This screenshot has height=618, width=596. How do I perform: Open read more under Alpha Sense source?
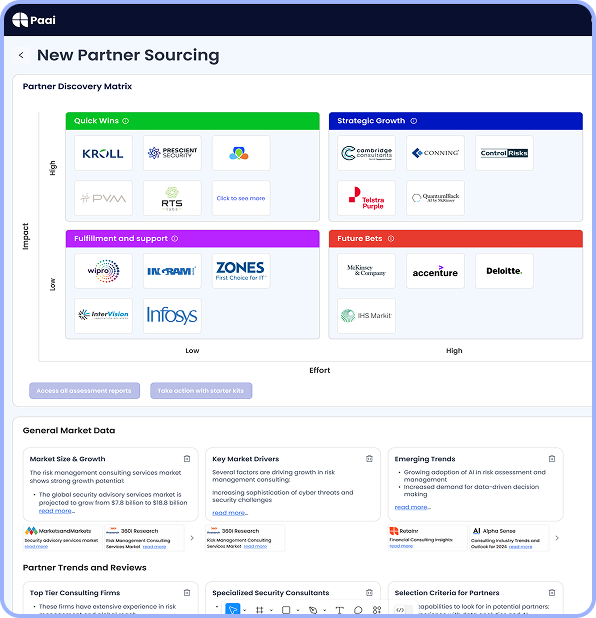coord(520,547)
